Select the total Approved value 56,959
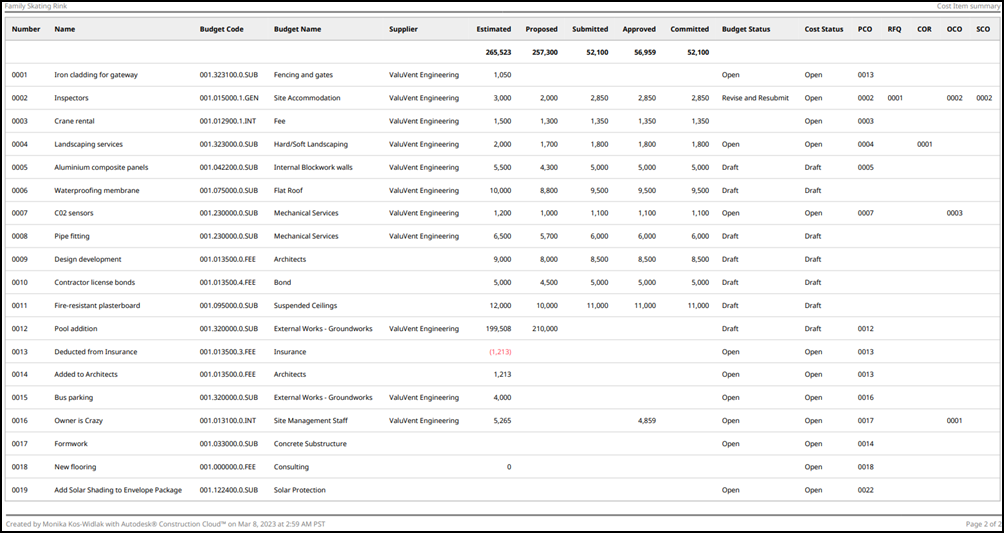This screenshot has height=533, width=1004. (645, 52)
